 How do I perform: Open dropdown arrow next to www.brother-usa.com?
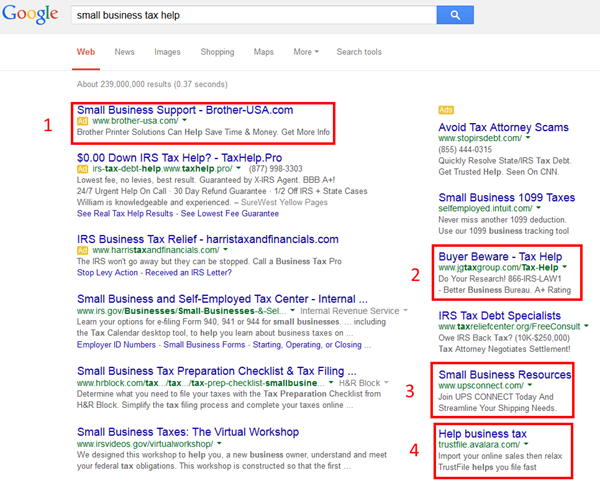tap(185, 121)
